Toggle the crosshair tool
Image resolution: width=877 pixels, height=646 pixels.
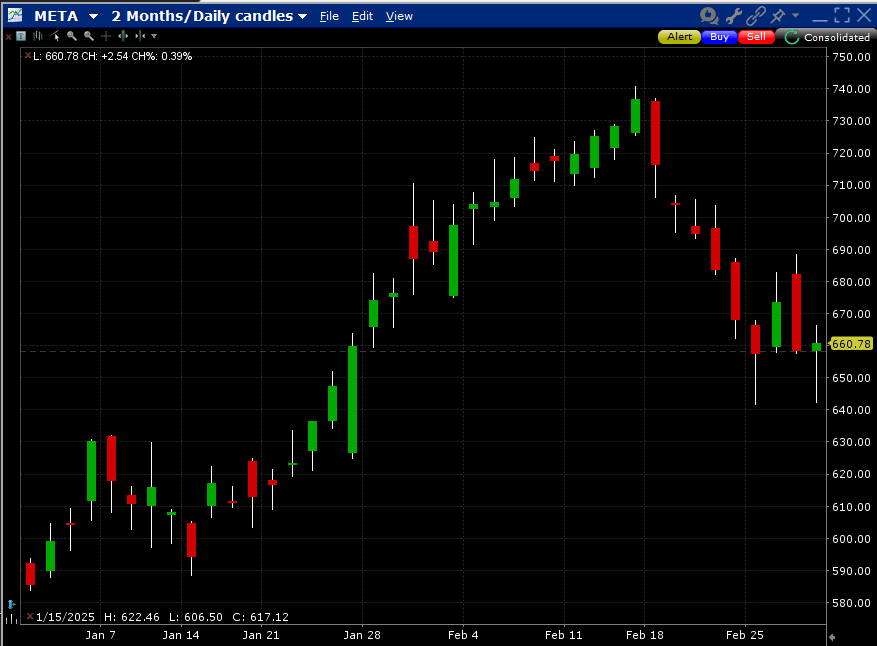(x=106, y=36)
